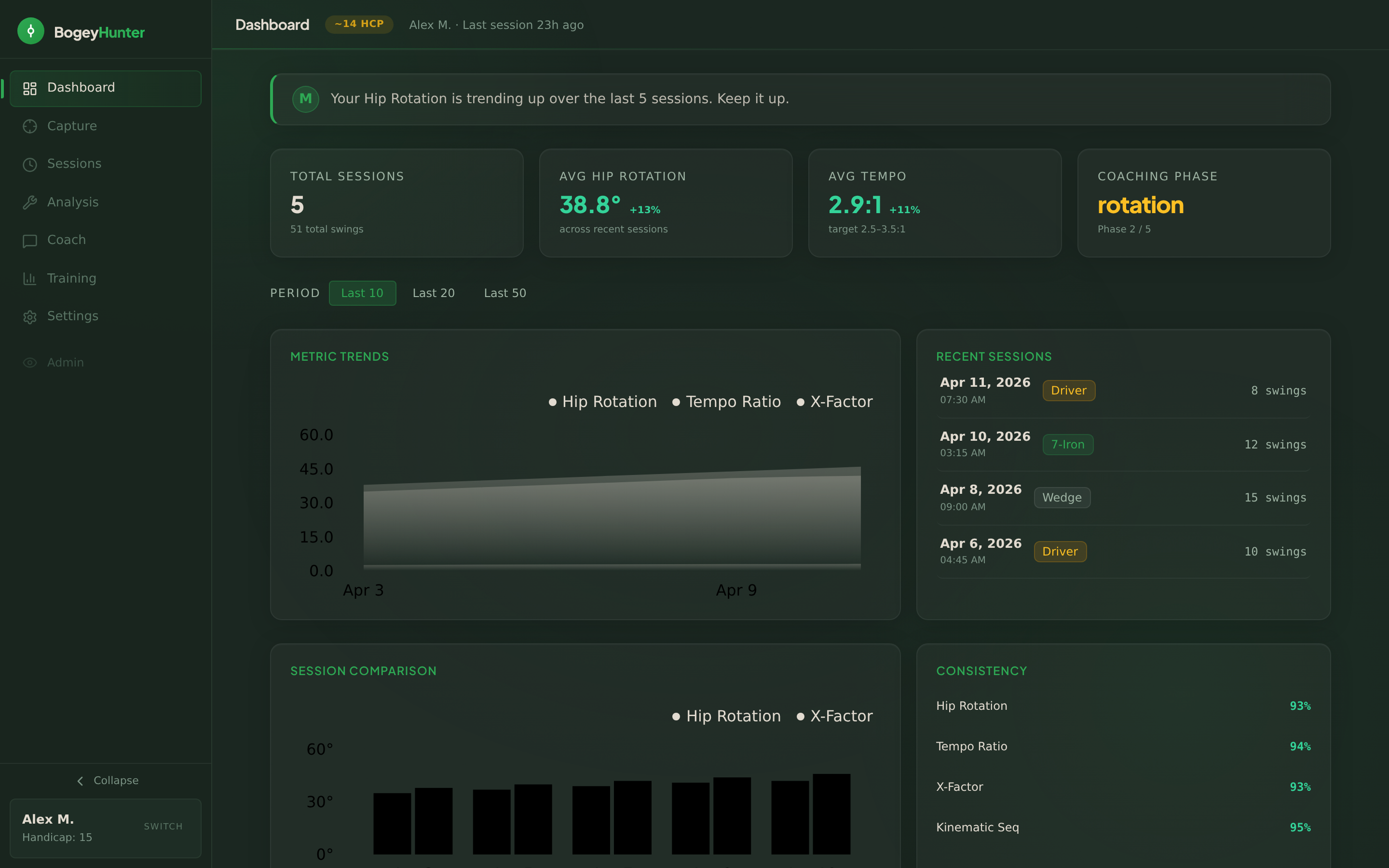Toggle X-Factor in Metric Trends legend
1389x868 pixels.
835,402
